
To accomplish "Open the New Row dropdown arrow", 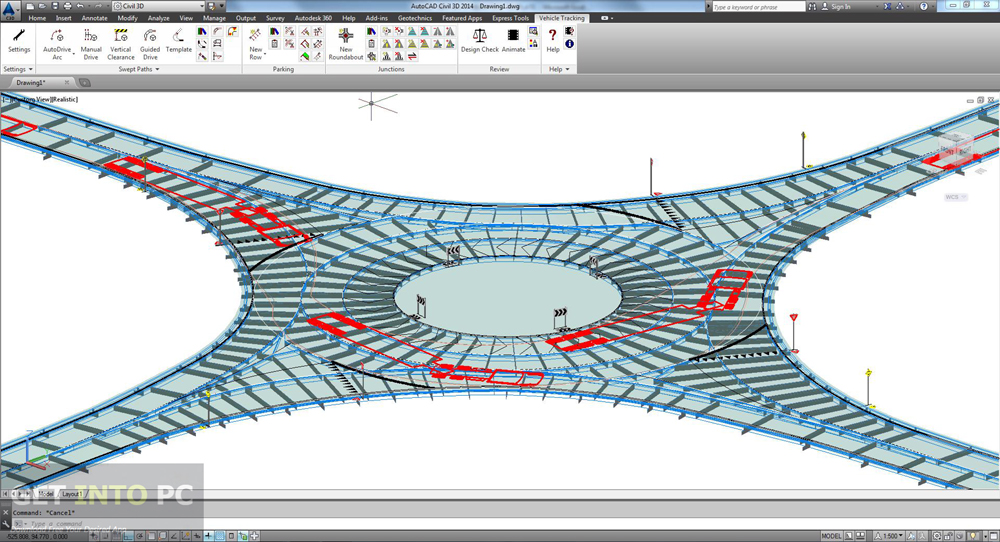I will pyautogui.click(x=264, y=54).
